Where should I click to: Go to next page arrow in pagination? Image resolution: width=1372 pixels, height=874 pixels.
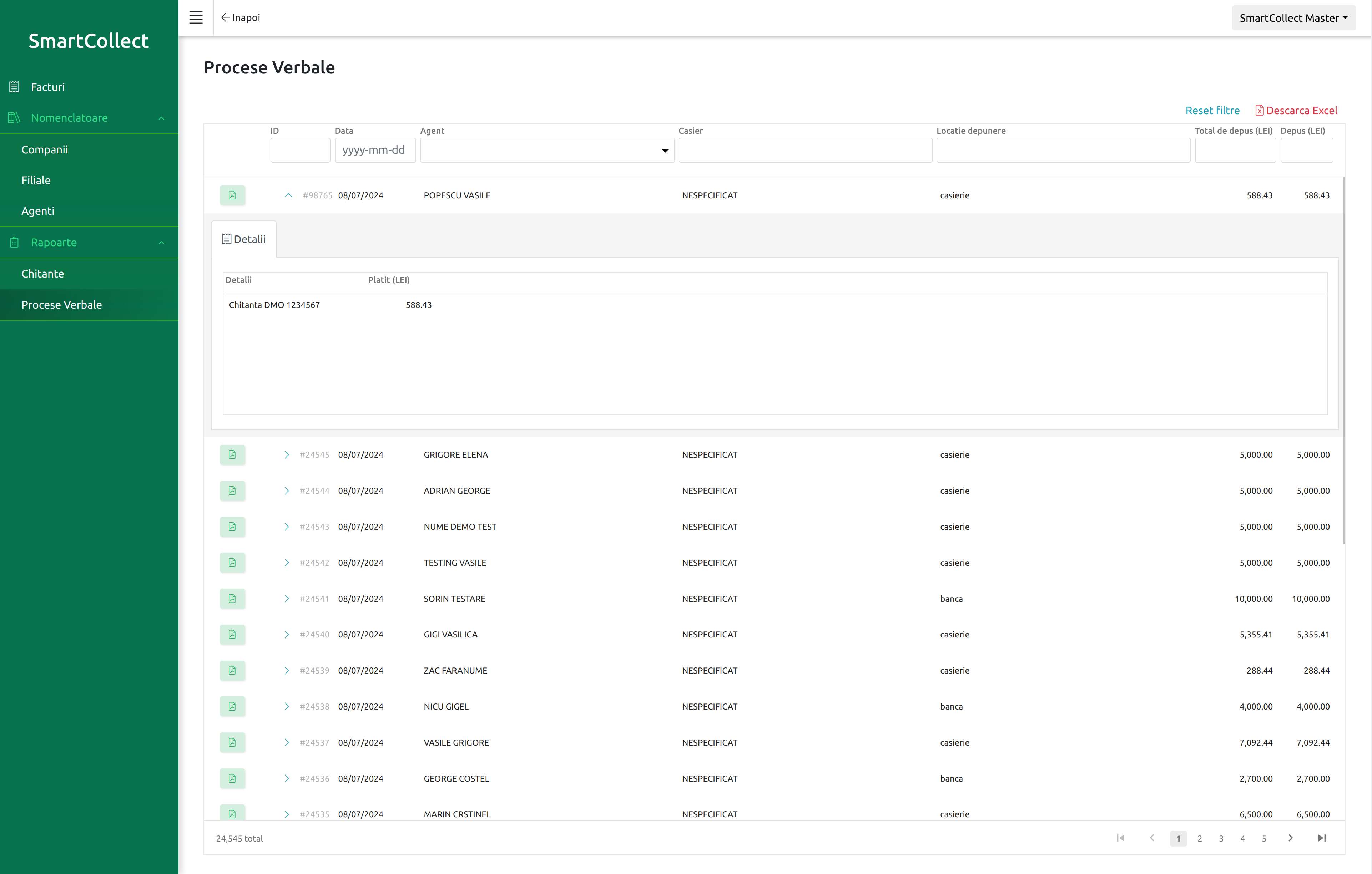click(1291, 838)
